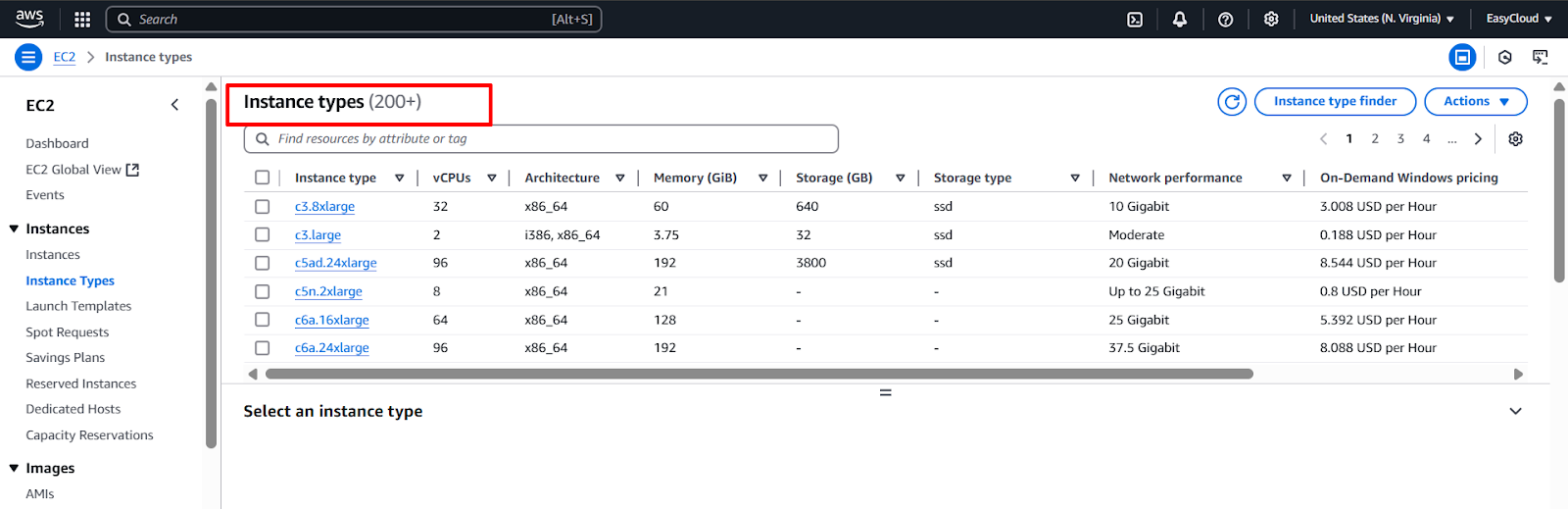This screenshot has height=509, width=1568.
Task: Open table preferences gear icon
Action: (x=1515, y=139)
